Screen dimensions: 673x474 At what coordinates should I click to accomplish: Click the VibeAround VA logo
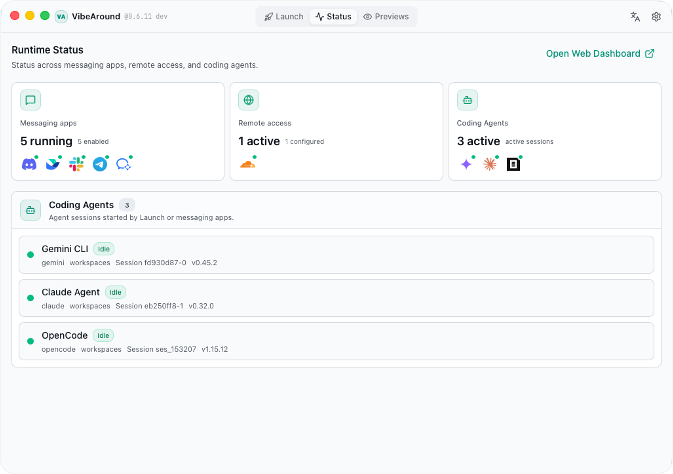point(61,17)
